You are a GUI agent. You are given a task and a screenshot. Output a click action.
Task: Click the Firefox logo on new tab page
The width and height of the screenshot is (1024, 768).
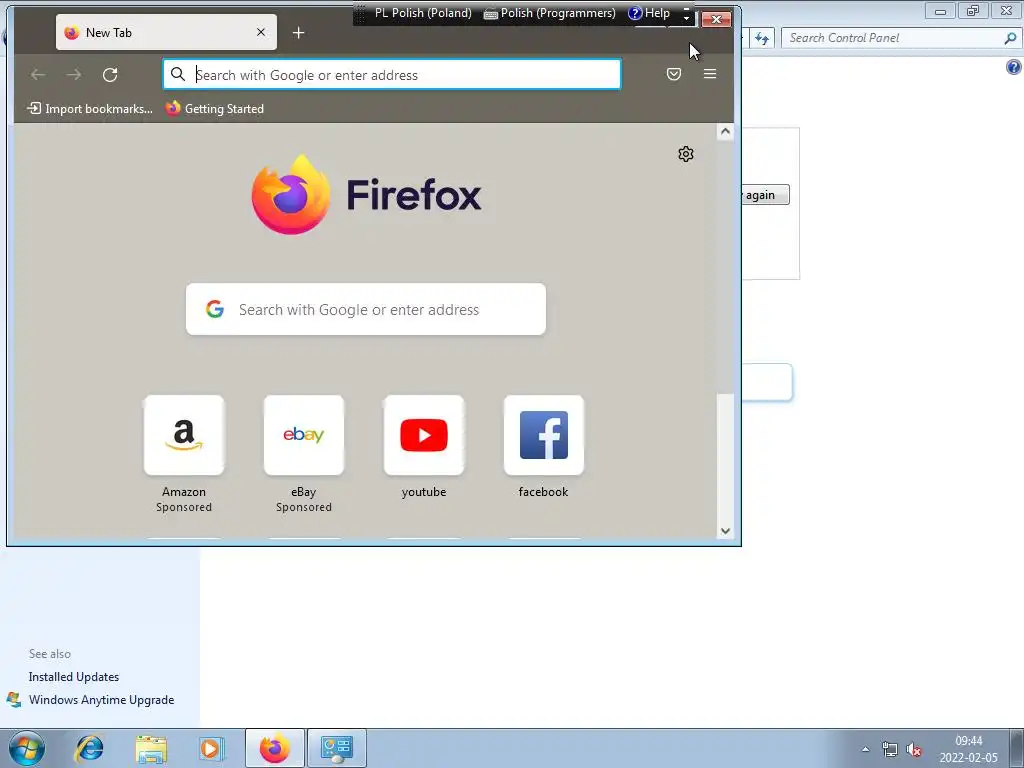pos(366,195)
